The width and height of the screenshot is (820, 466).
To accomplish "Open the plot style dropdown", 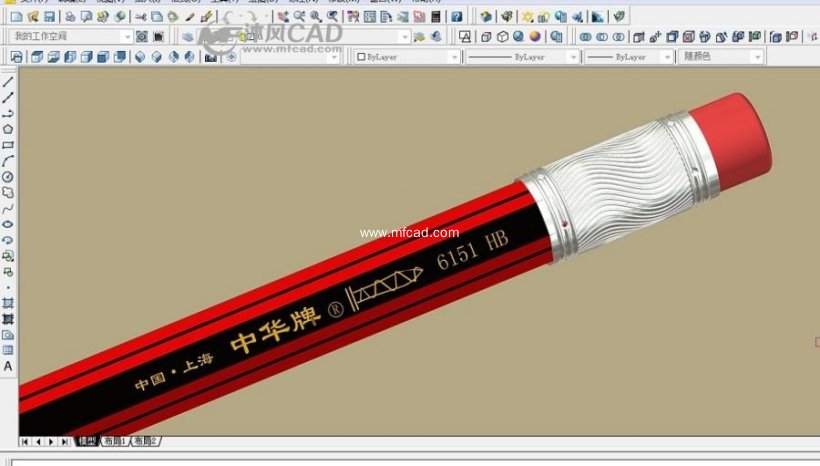I will (x=757, y=56).
